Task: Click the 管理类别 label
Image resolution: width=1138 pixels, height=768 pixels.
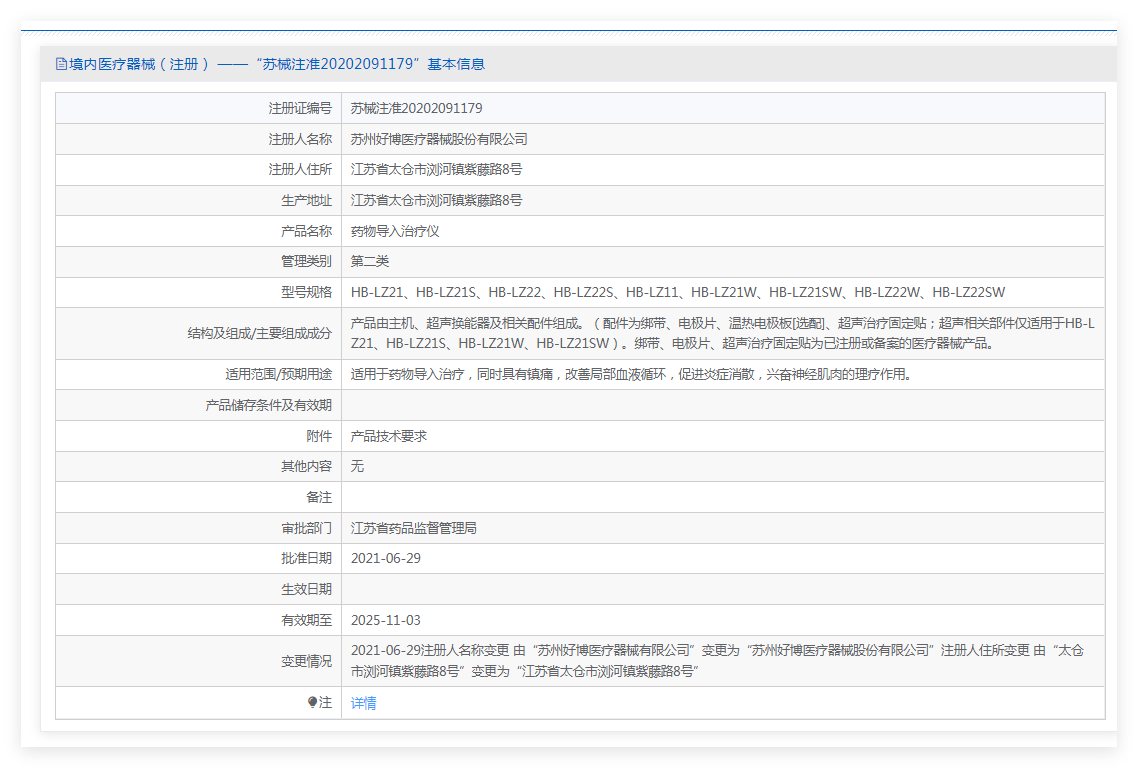Action: coord(306,261)
